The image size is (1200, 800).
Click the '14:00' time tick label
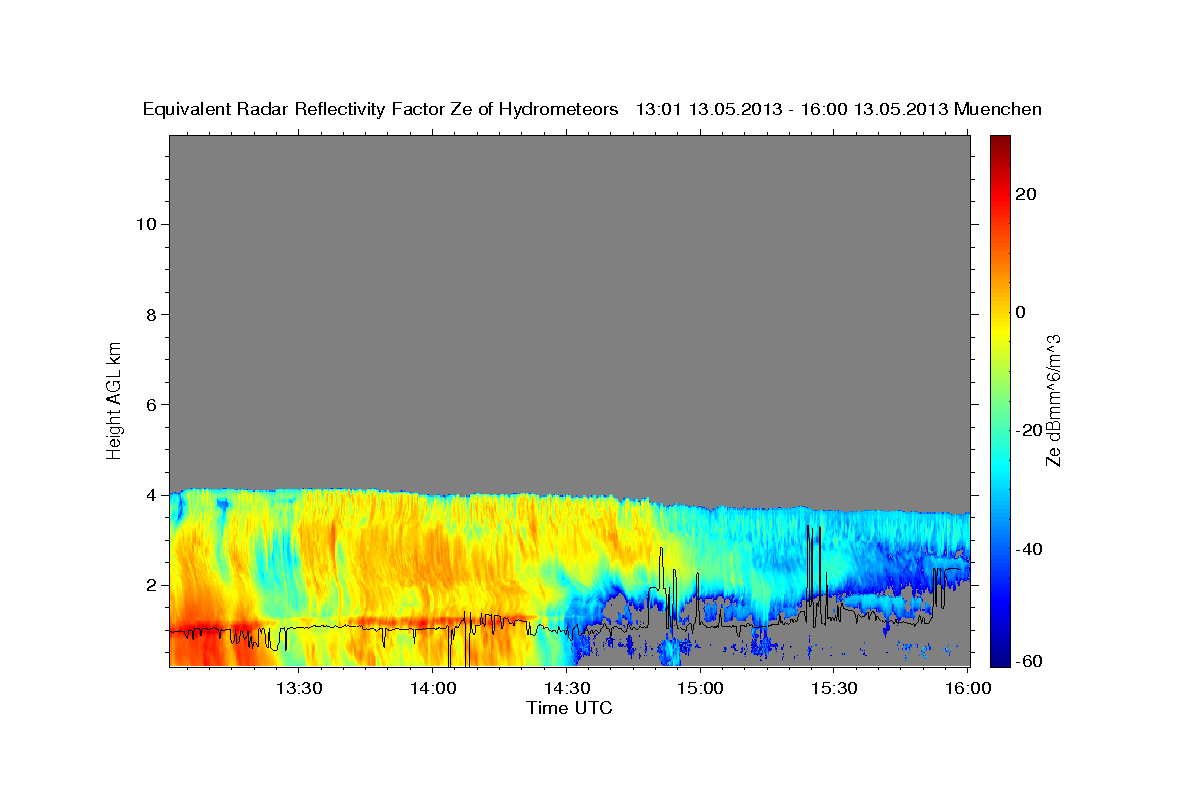(x=433, y=688)
